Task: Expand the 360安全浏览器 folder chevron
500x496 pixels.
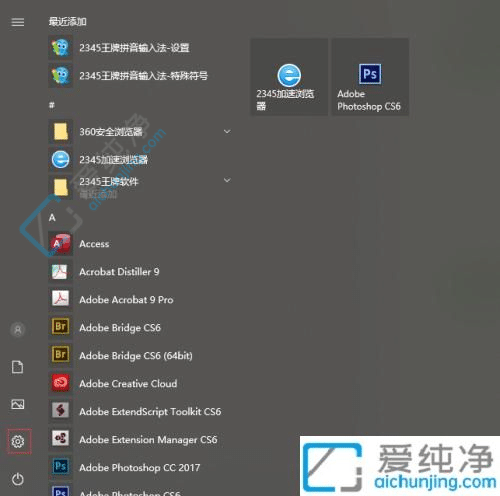Action: click(x=227, y=132)
